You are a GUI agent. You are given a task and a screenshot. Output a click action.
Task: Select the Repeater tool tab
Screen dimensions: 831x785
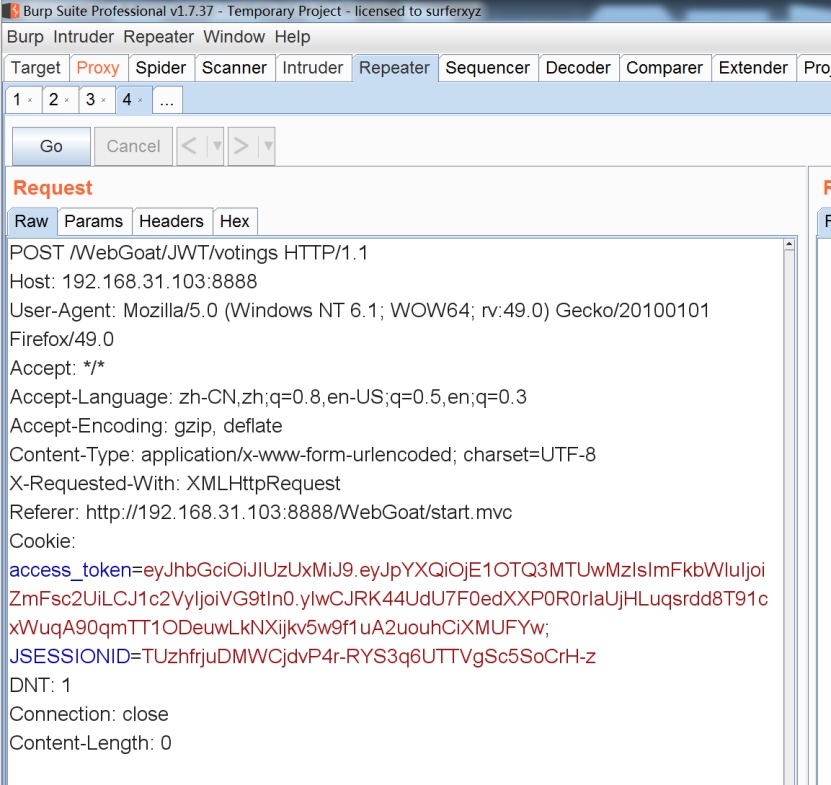394,68
